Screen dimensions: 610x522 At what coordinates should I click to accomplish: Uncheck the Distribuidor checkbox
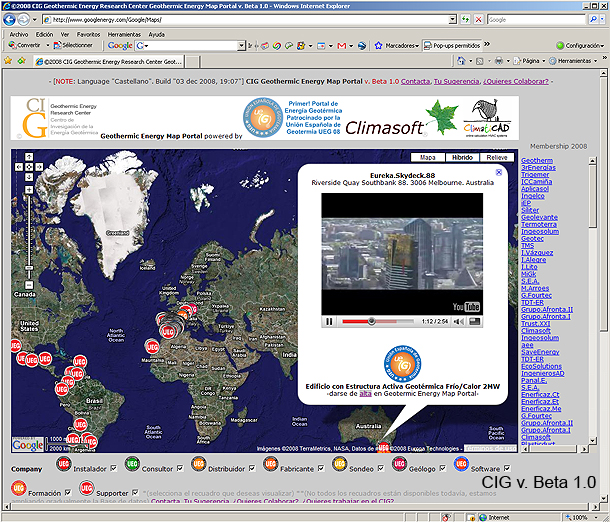click(x=252, y=468)
